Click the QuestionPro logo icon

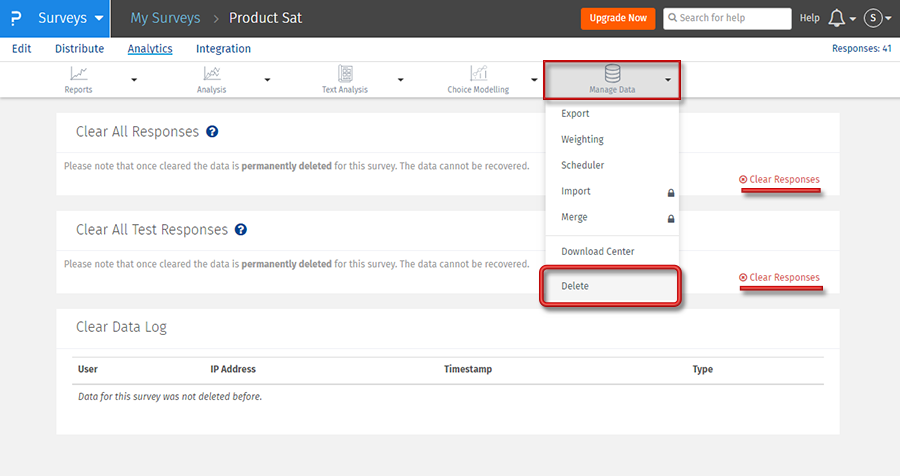[16, 18]
